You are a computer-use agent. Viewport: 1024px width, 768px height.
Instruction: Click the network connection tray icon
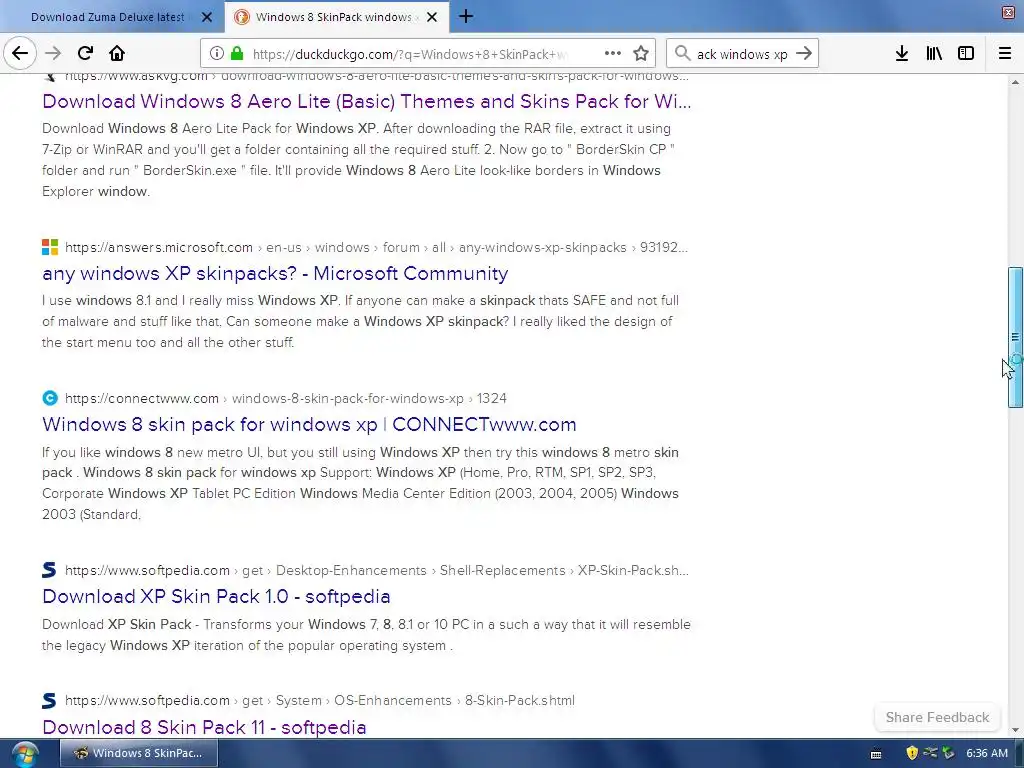click(x=930, y=753)
